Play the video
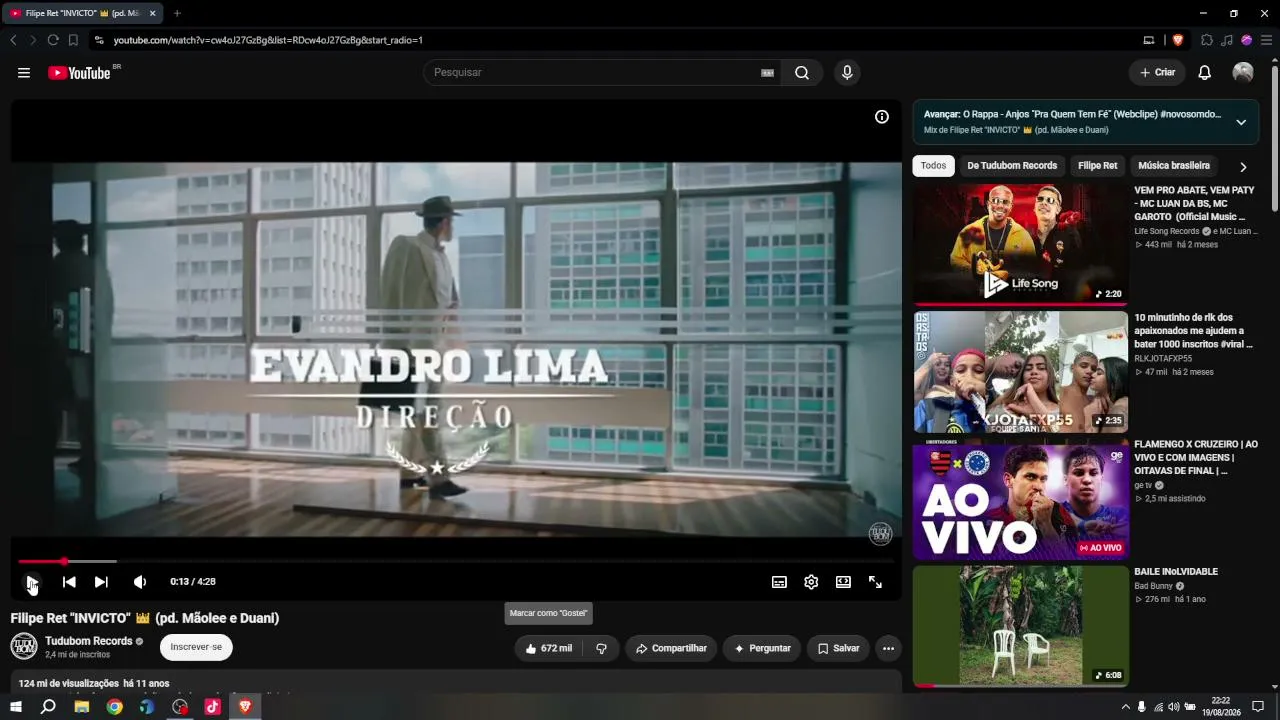The image size is (1280, 720). point(33,582)
